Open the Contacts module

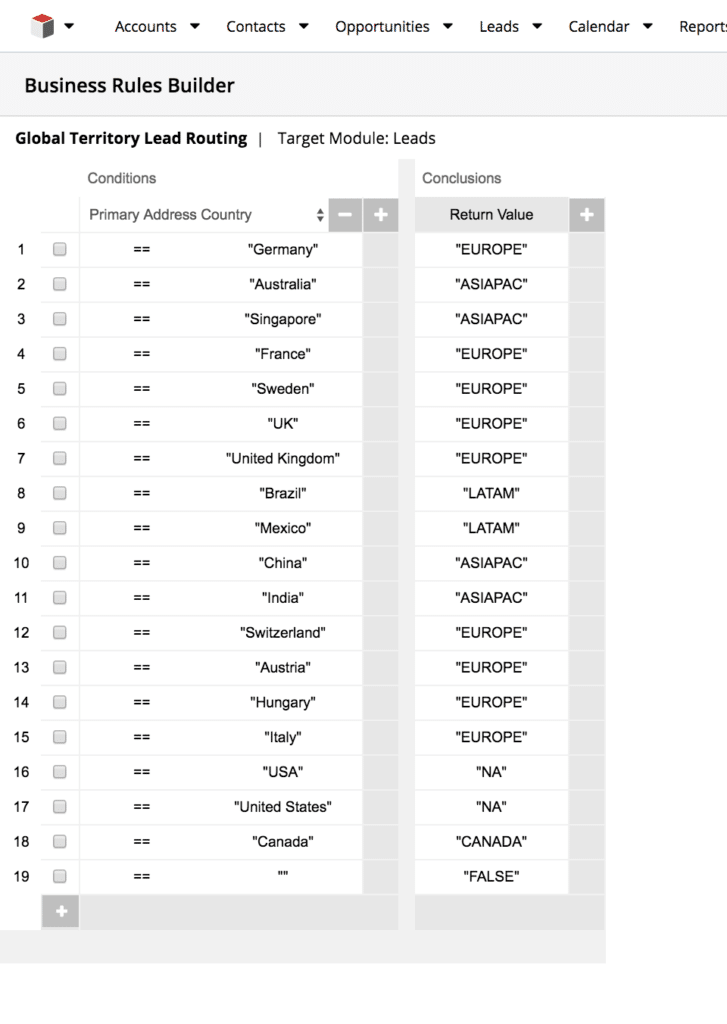click(256, 27)
